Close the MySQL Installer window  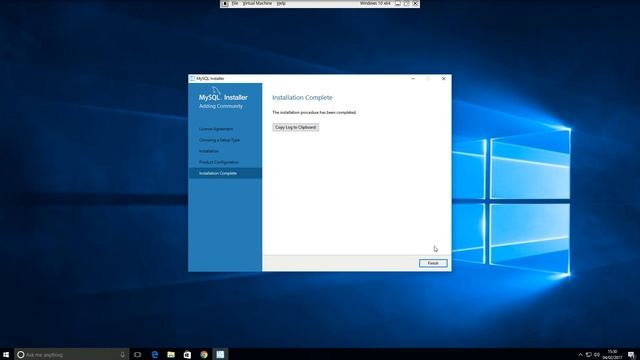[x=444, y=78]
